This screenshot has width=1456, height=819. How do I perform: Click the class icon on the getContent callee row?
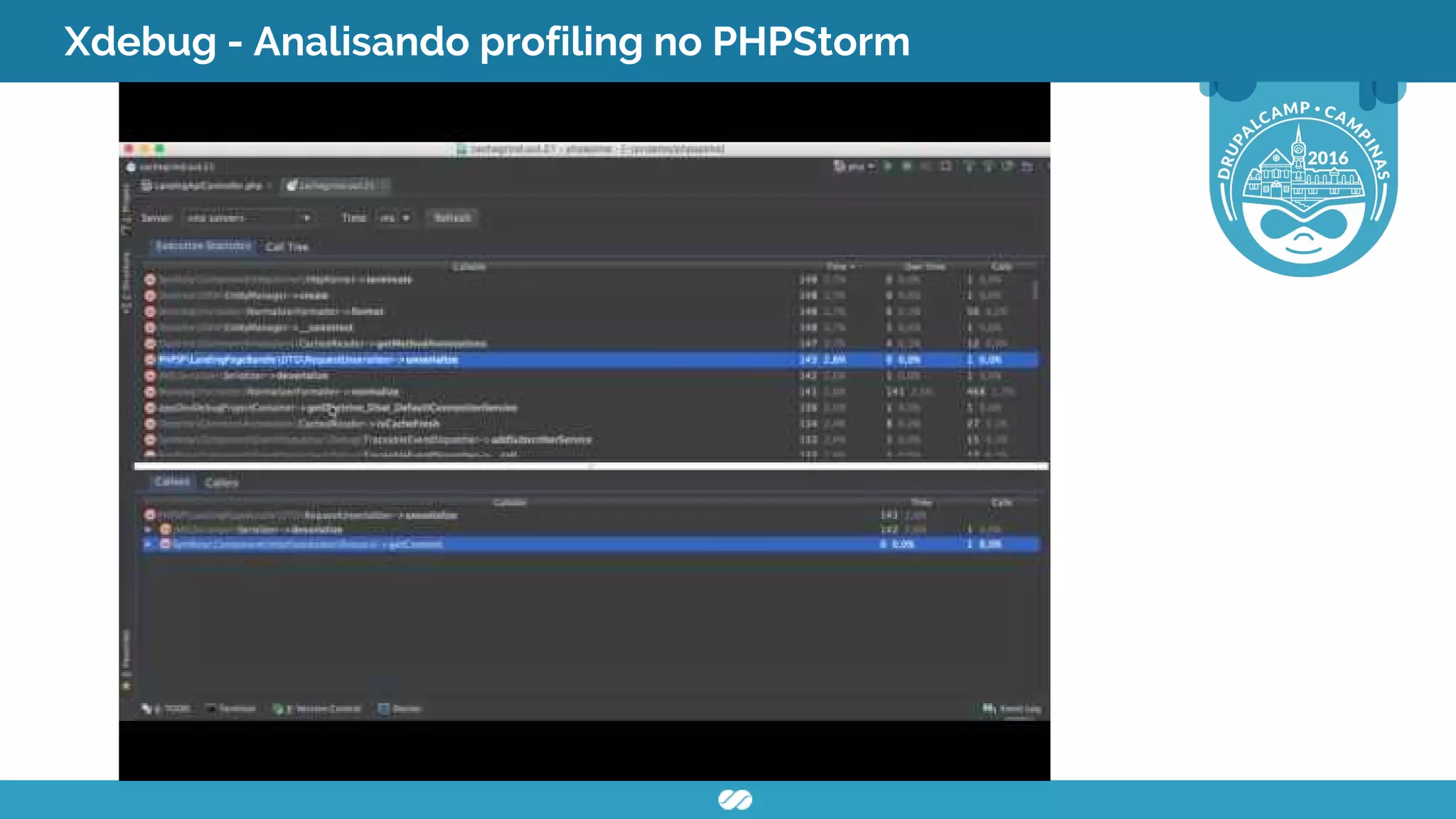[x=166, y=544]
